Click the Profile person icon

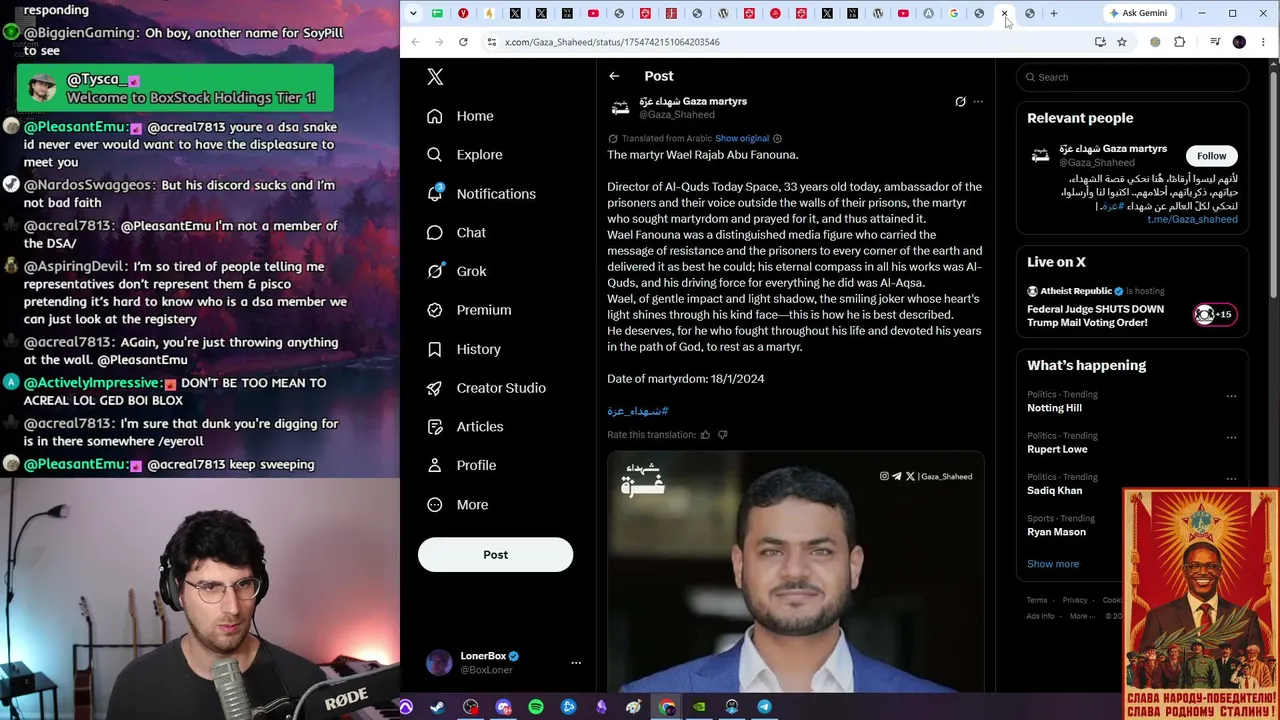(x=434, y=465)
